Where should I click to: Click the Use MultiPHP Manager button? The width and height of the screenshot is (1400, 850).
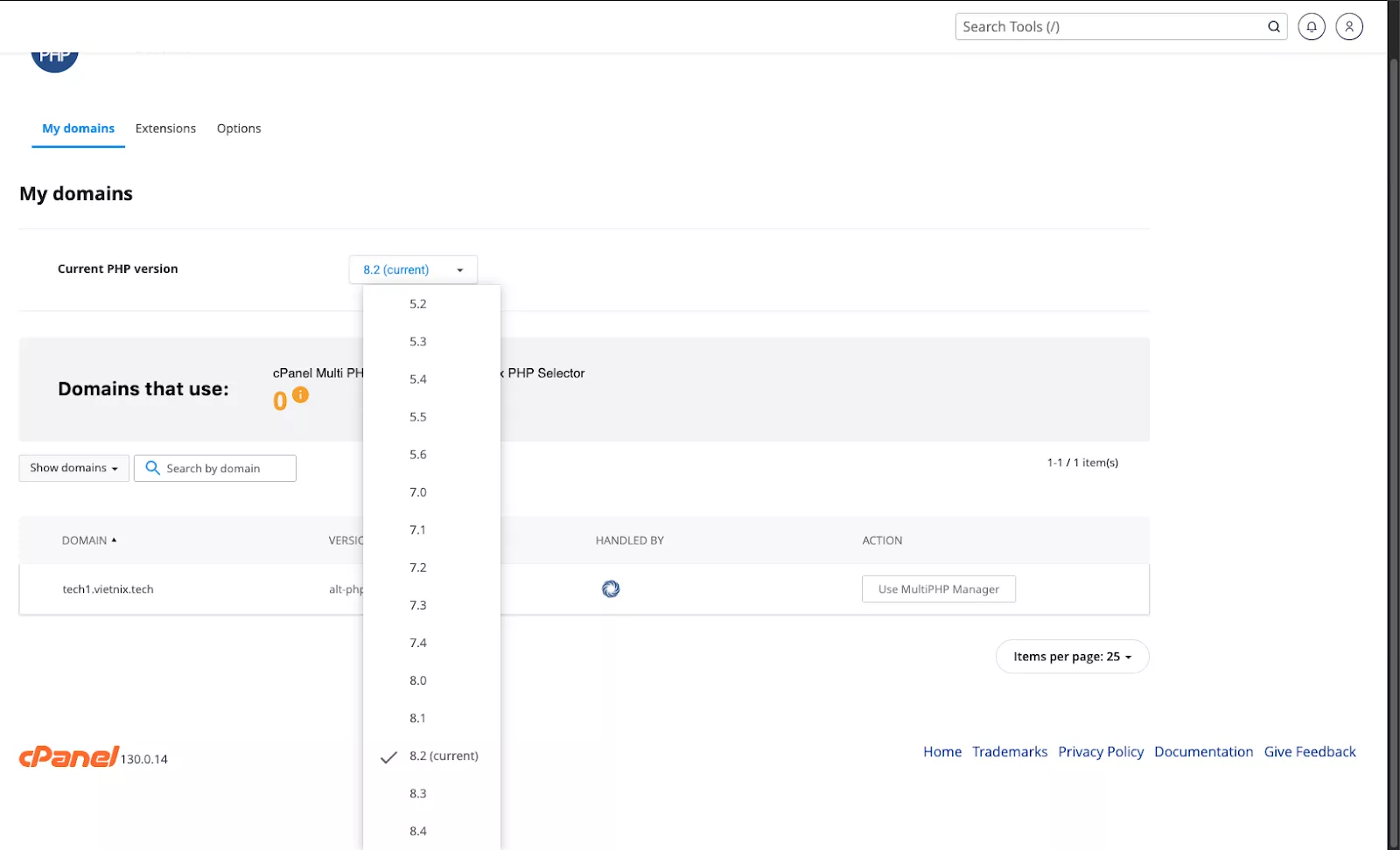[938, 589]
